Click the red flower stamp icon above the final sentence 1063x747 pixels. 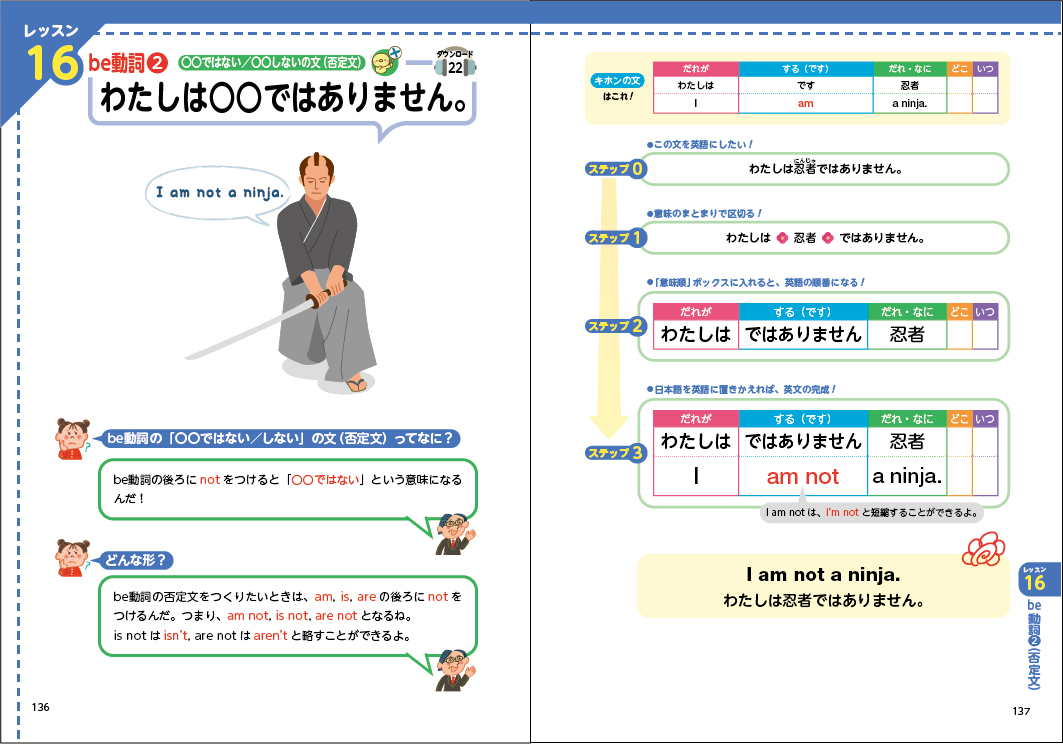pos(984,548)
